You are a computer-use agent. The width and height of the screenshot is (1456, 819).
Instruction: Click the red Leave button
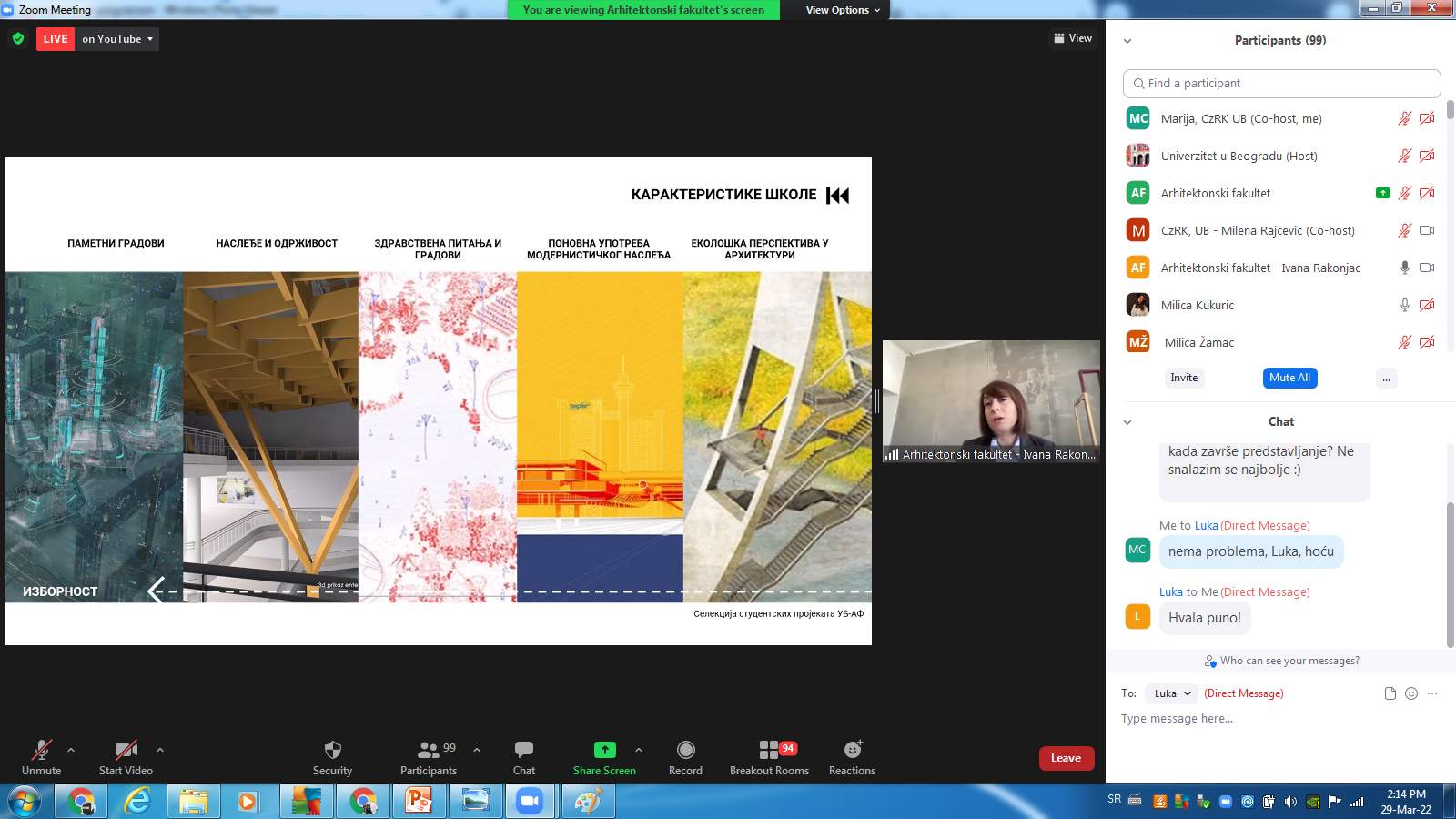[1066, 758]
